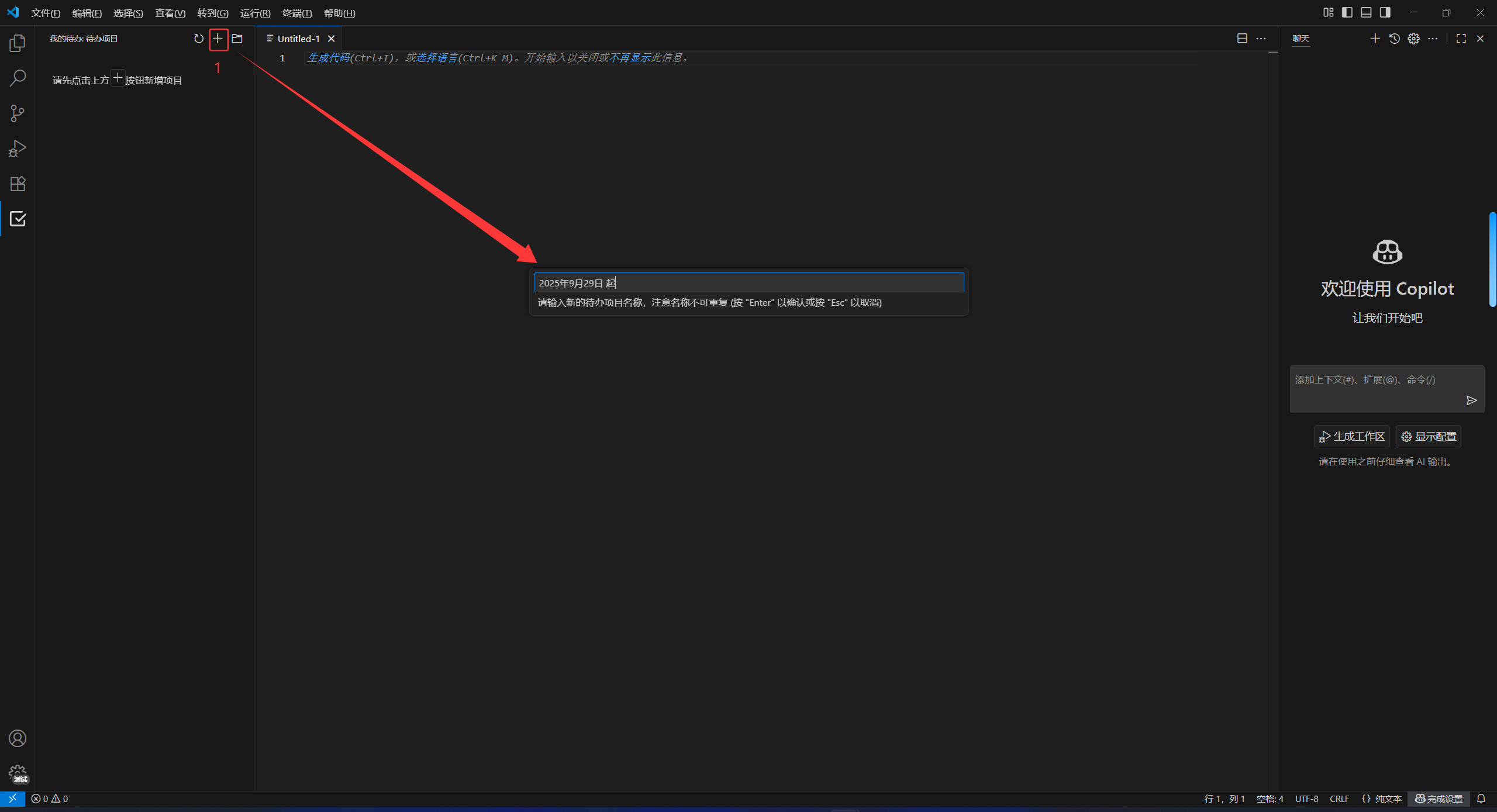Click the 生成工作区 button
Image resolution: width=1497 pixels, height=812 pixels.
pos(1352,437)
